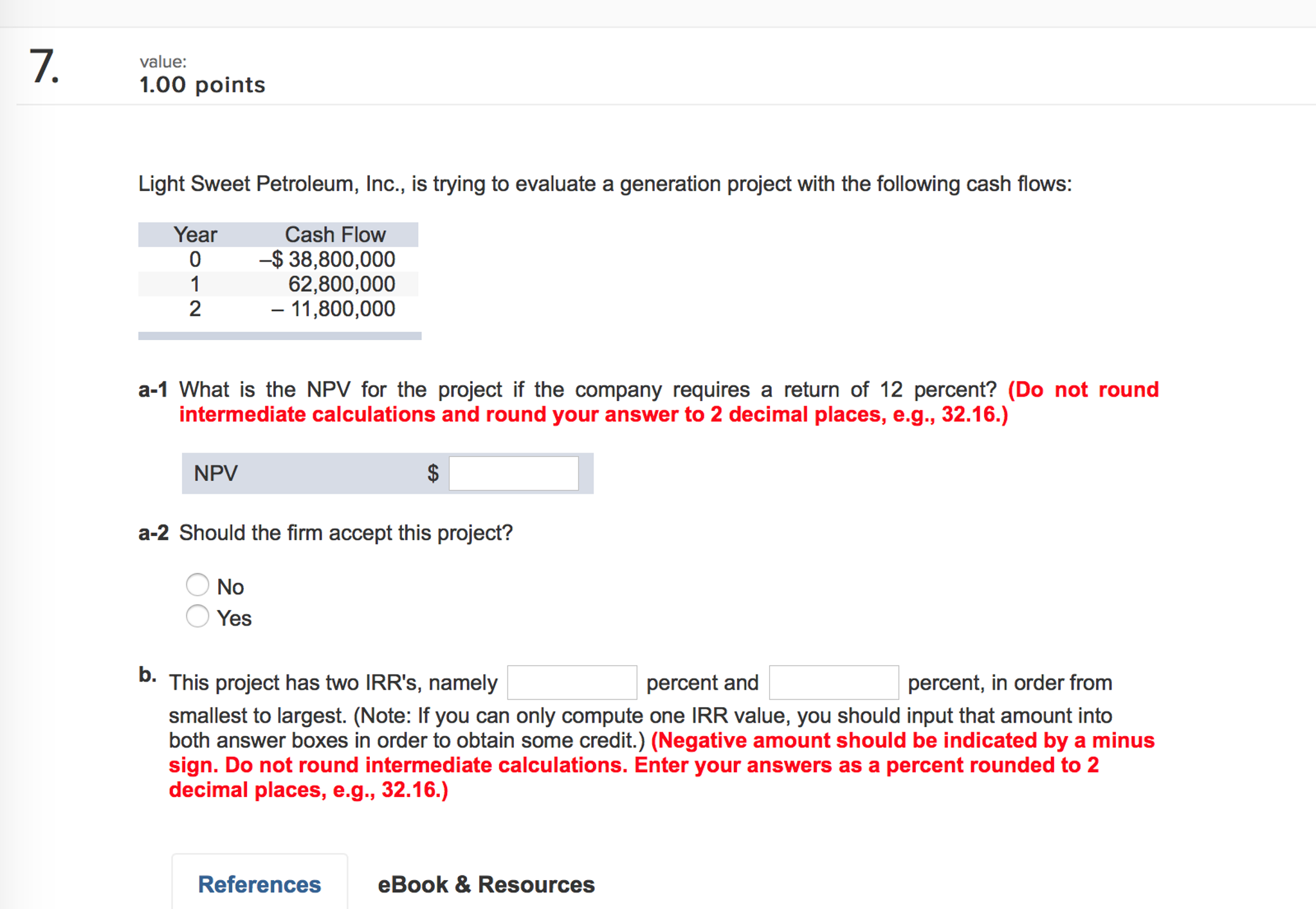Click the first IRR percent input box
1316x909 pixels.
(571, 681)
